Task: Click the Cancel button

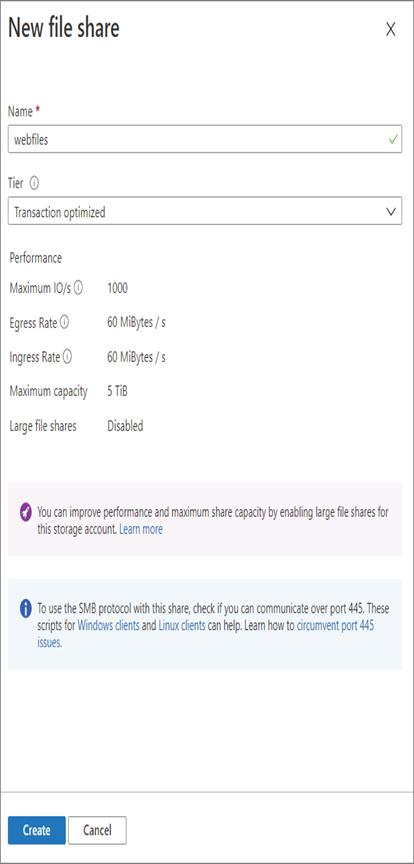Action: pos(98,830)
